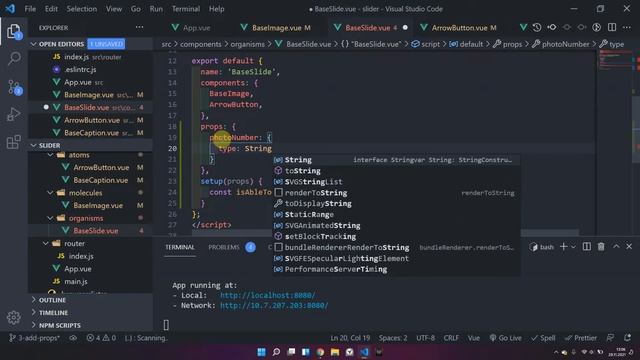Screen dimensions: 640x360
Task: Click Ln 20, Col 19 in status bar
Action: click(x=350, y=338)
